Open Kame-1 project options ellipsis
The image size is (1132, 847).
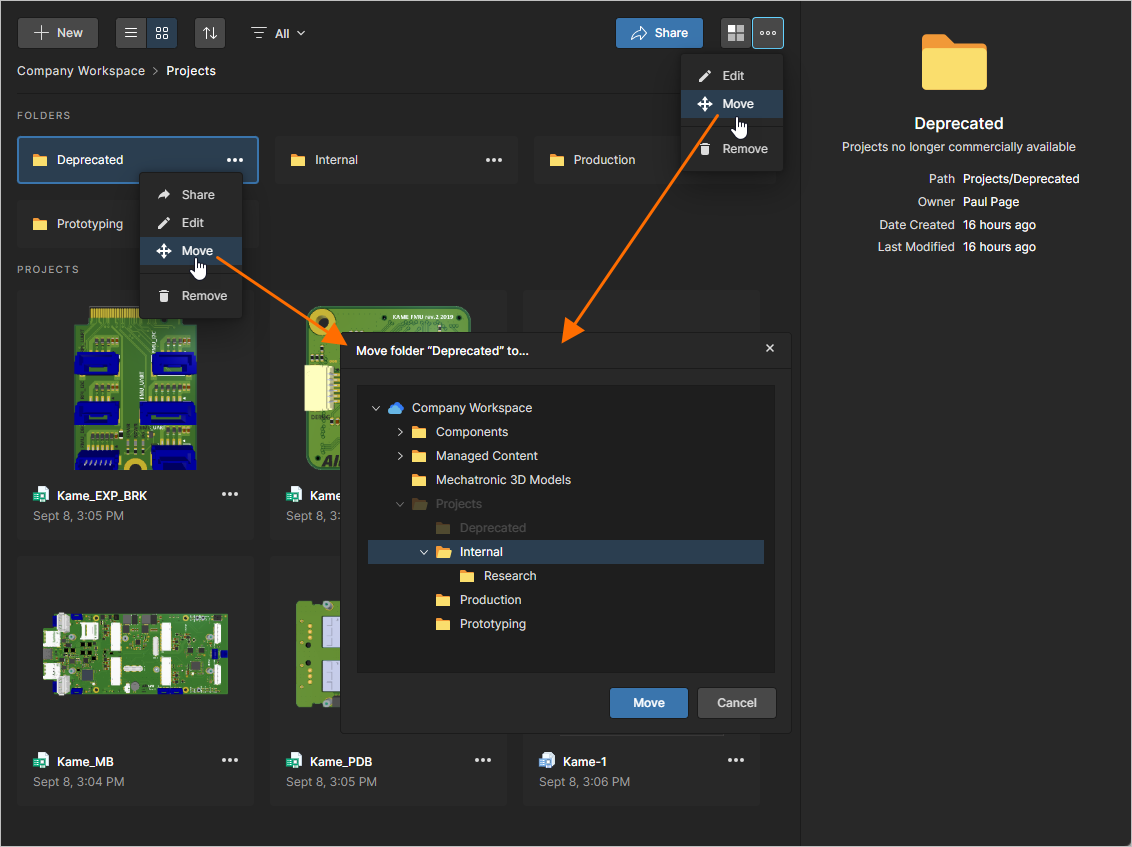pos(736,760)
